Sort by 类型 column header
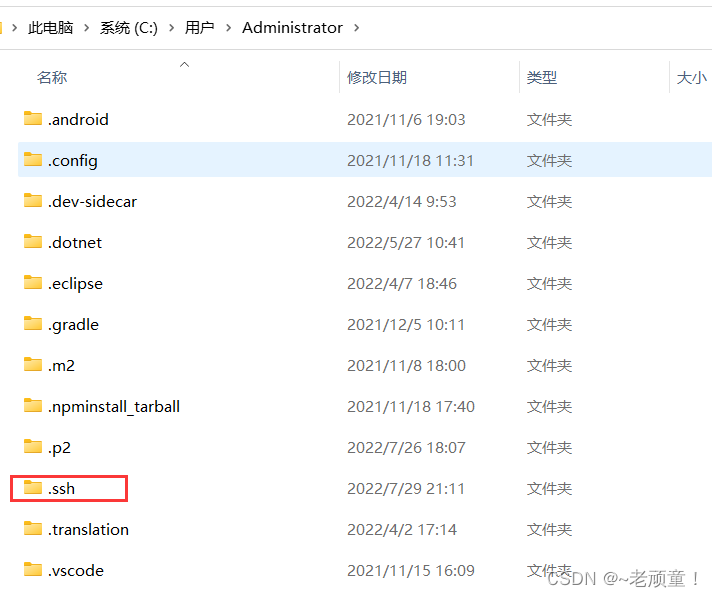The width and height of the screenshot is (712, 597). 542,78
